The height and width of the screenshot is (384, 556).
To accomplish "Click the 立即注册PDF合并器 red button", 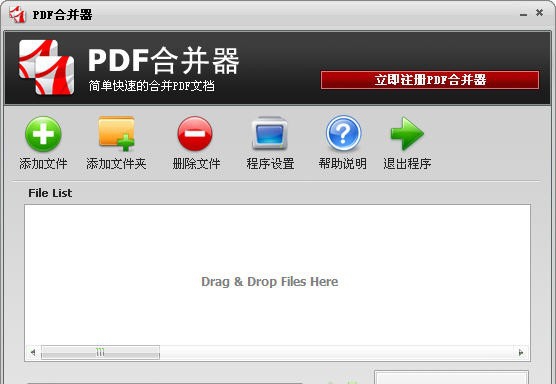I will [x=430, y=80].
